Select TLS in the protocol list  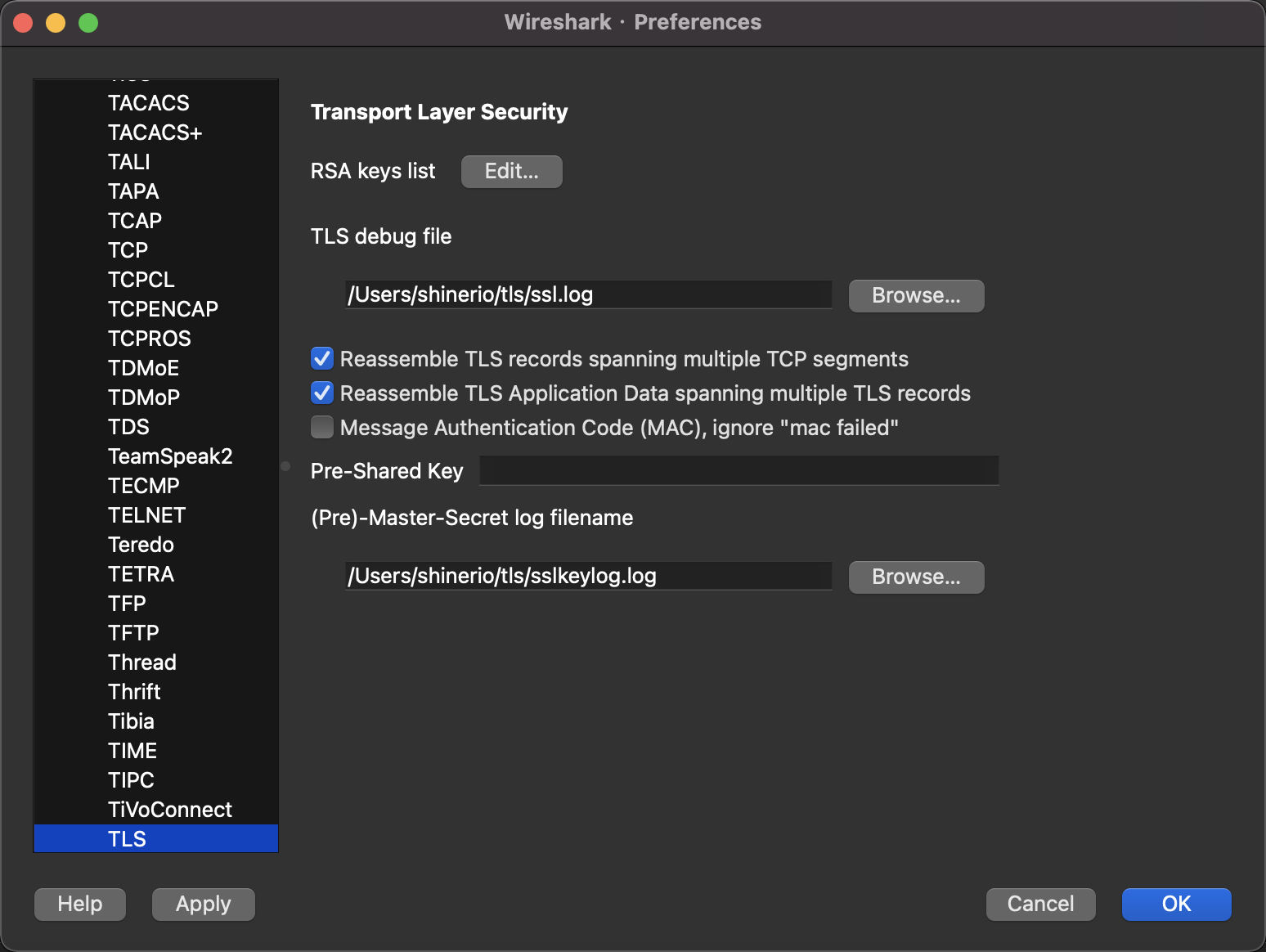128,839
